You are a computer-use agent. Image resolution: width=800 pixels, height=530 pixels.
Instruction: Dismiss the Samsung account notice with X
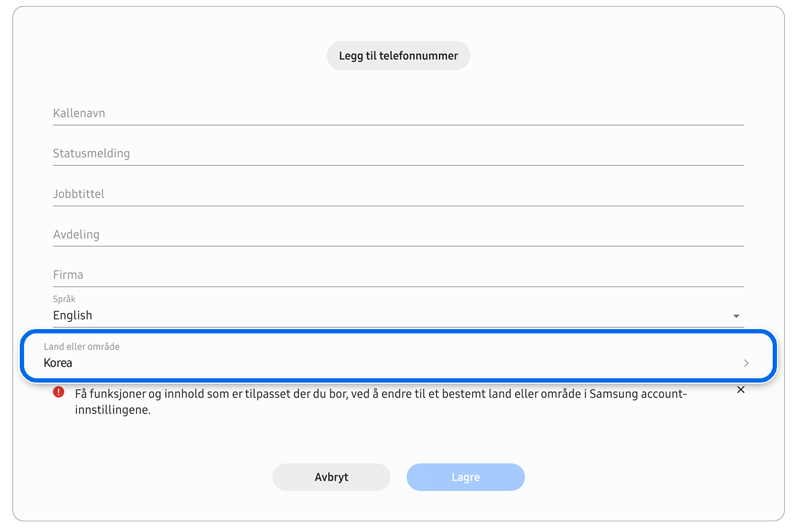click(x=740, y=390)
